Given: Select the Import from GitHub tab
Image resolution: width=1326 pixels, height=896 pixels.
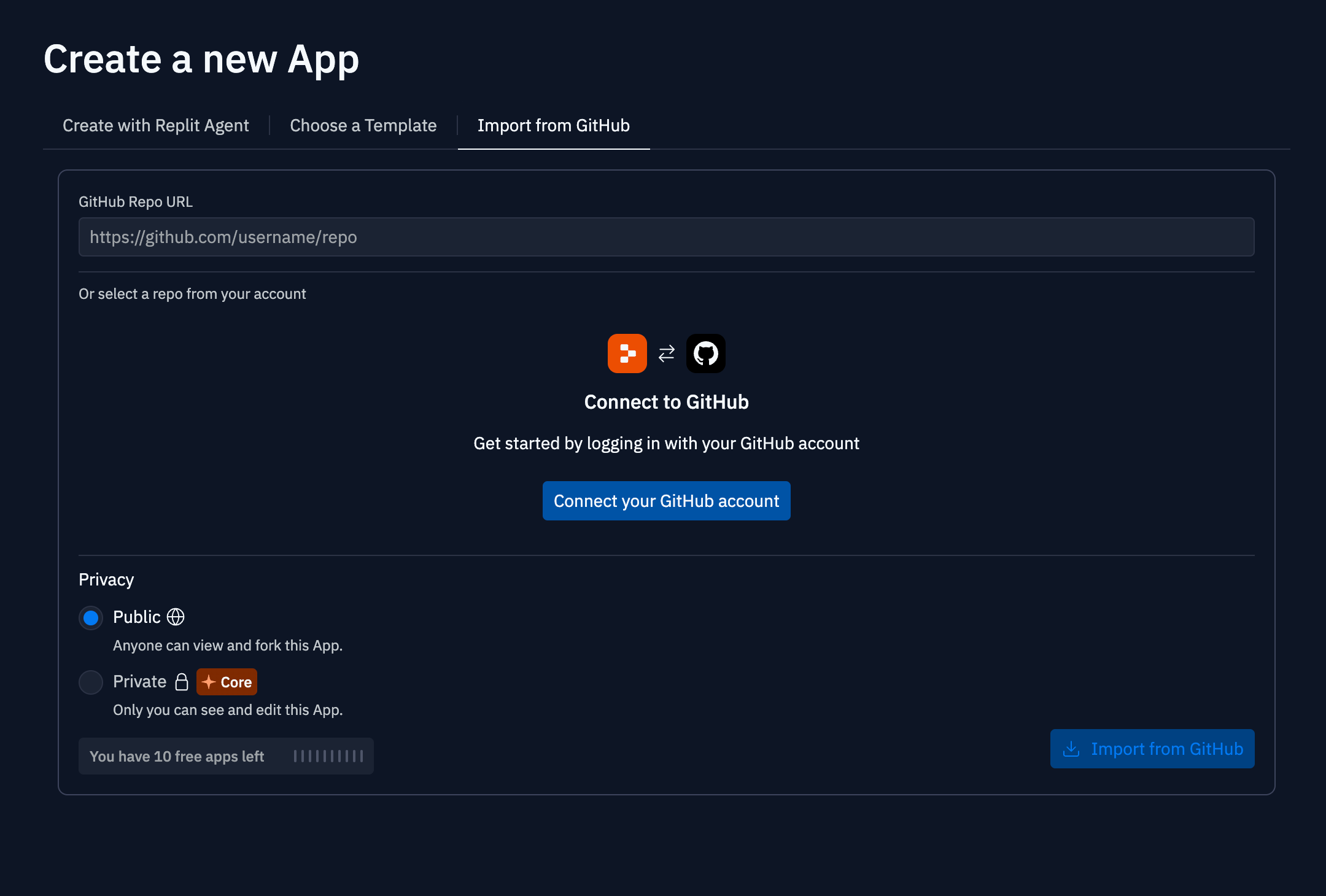Looking at the screenshot, I should click(x=554, y=126).
